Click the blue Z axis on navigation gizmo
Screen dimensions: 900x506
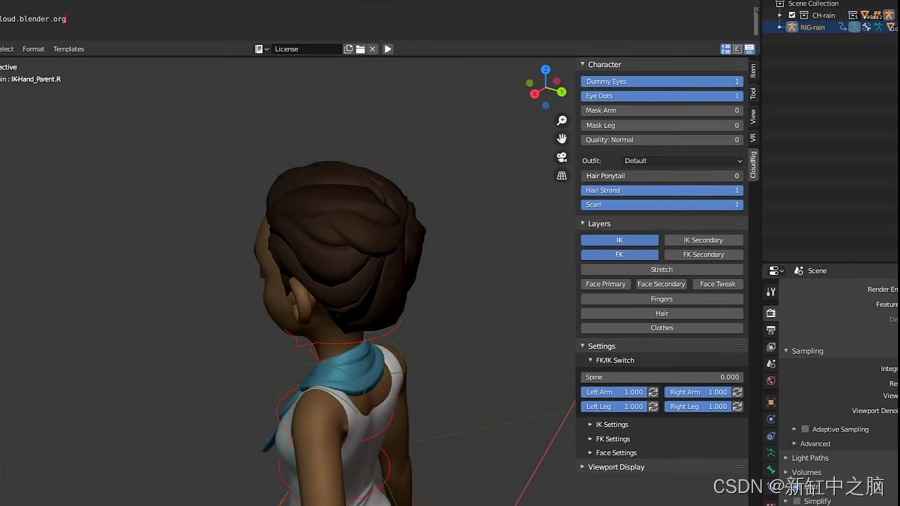coord(545,69)
